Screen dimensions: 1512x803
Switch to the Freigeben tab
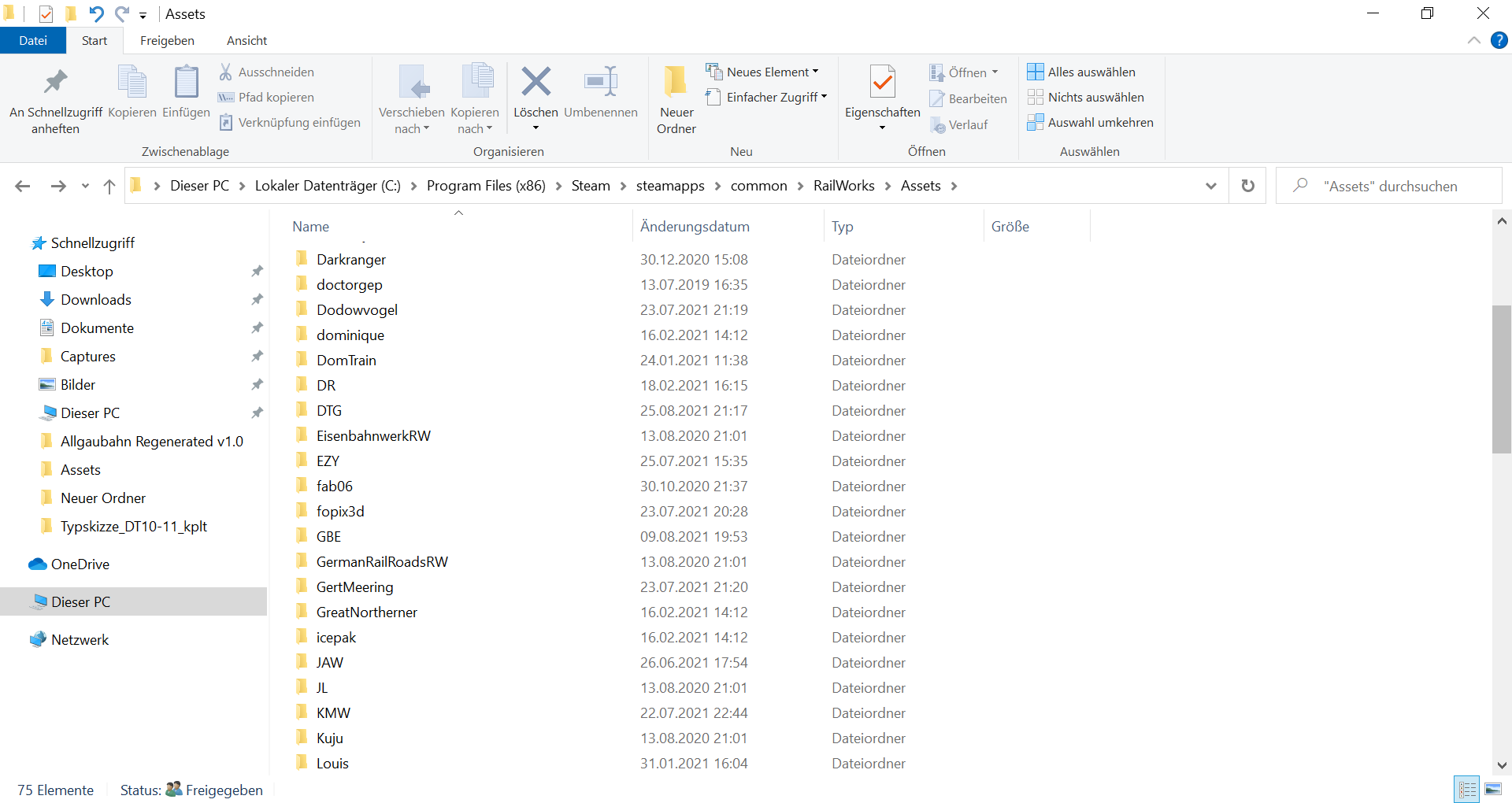167,41
